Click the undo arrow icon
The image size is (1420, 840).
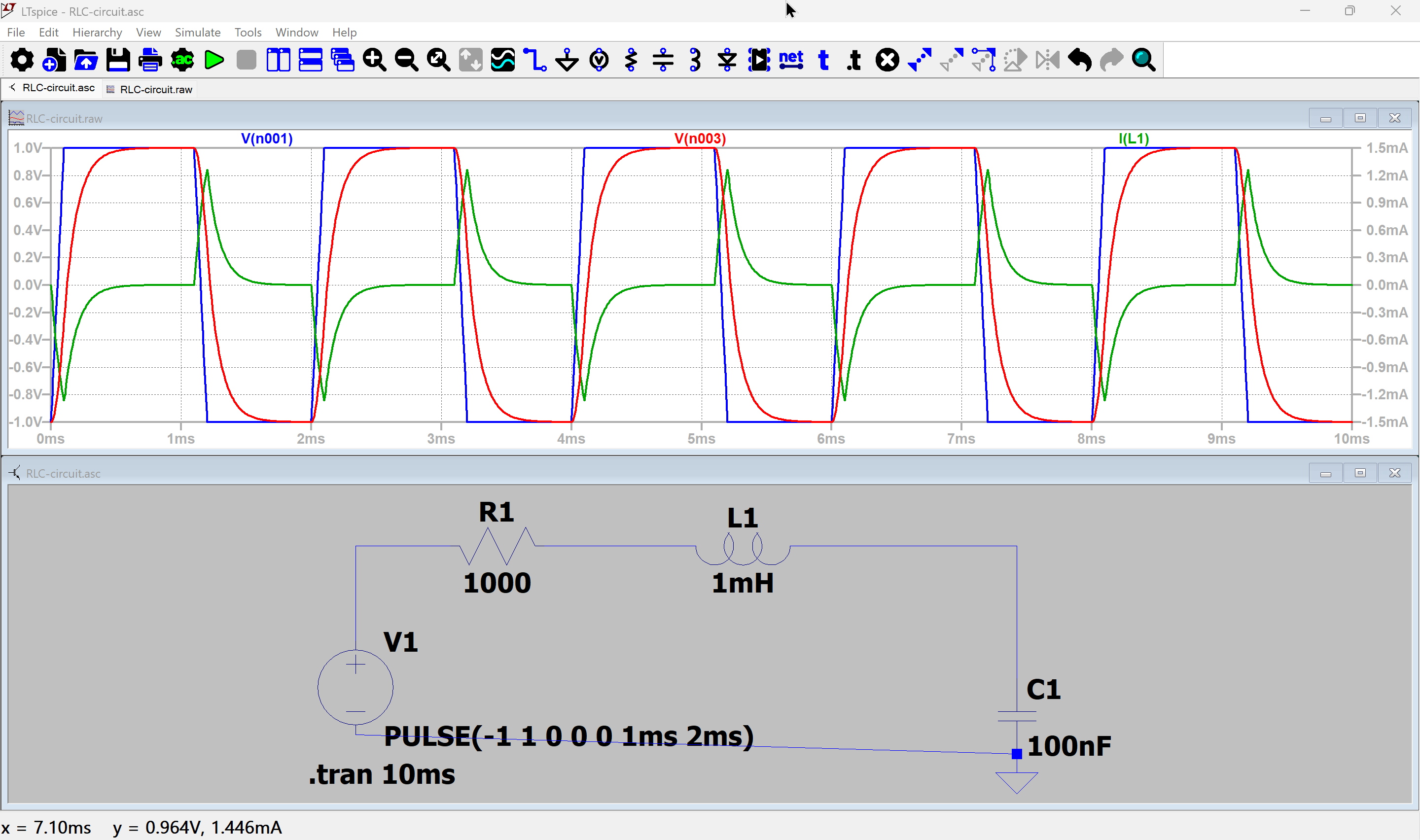(1079, 60)
